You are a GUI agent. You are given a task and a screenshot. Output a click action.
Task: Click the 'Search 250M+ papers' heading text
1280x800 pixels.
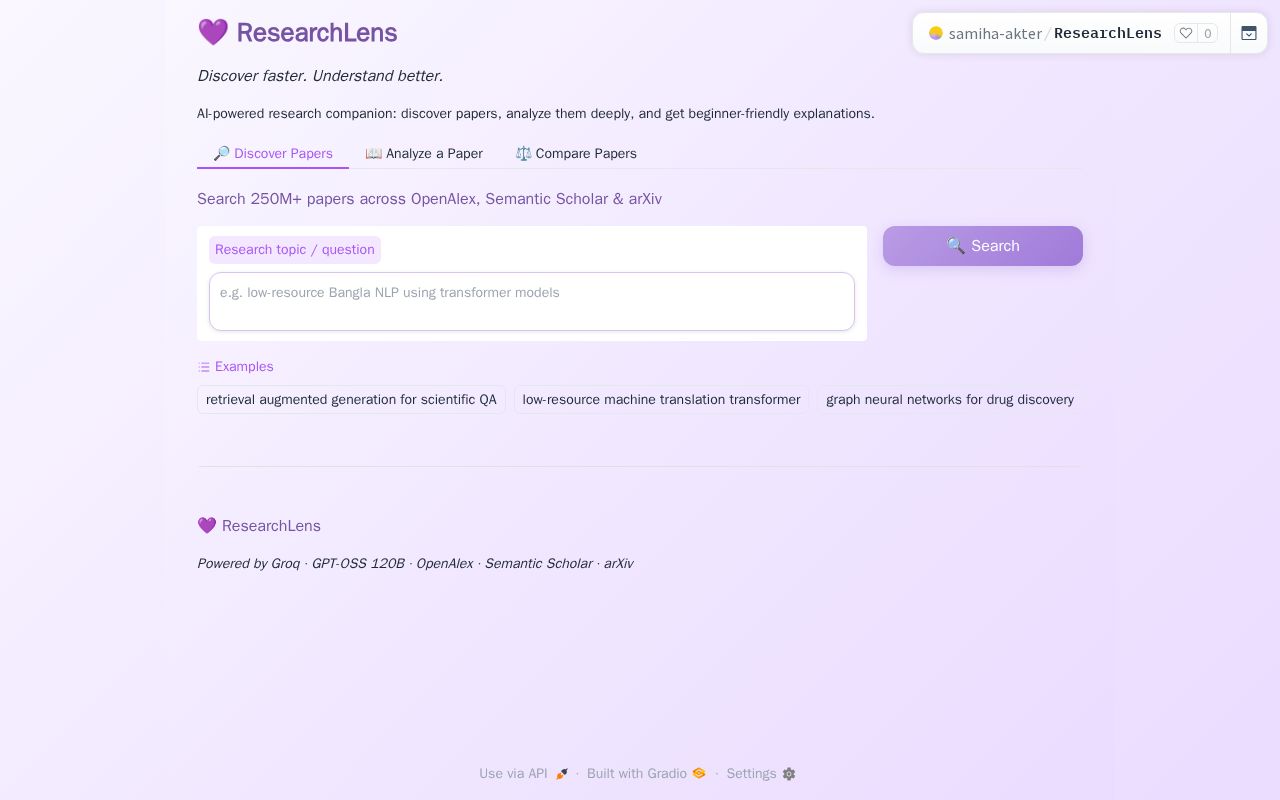pyautogui.click(x=429, y=199)
